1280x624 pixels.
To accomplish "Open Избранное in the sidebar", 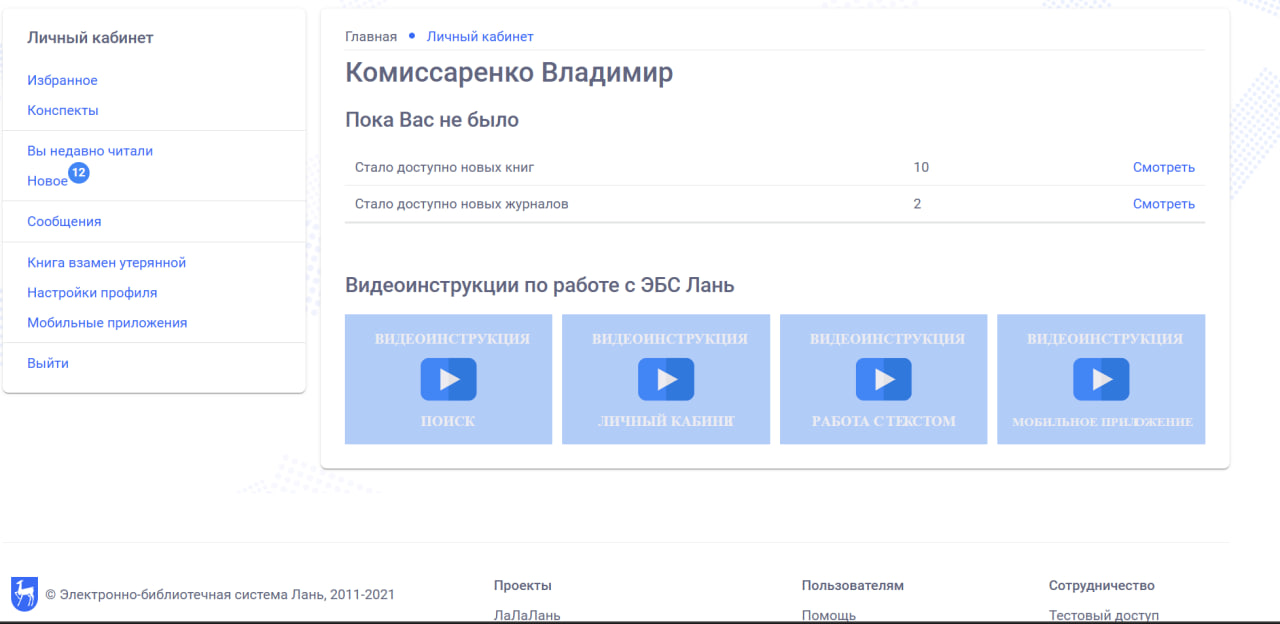I will tap(62, 80).
